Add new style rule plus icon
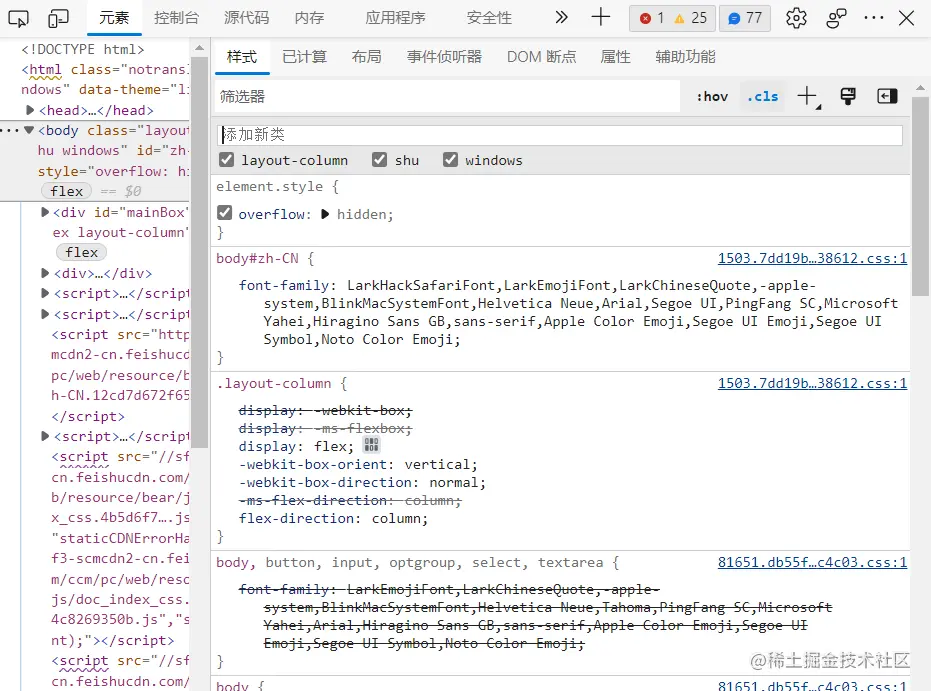 pyautogui.click(x=808, y=96)
